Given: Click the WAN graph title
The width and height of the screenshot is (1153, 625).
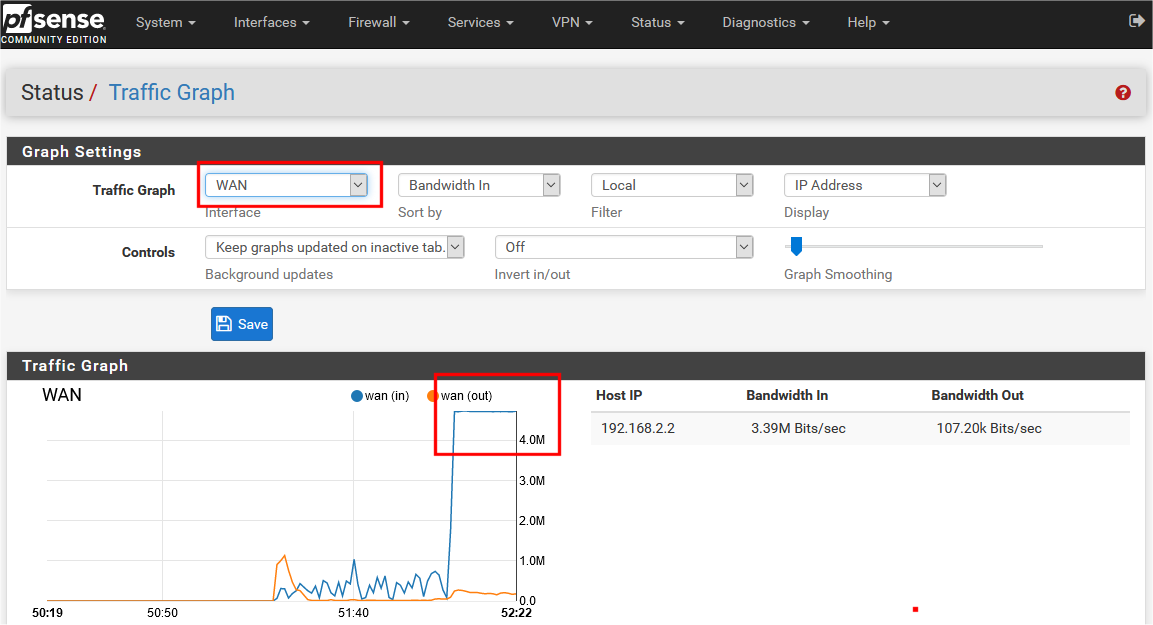Looking at the screenshot, I should click(62, 395).
